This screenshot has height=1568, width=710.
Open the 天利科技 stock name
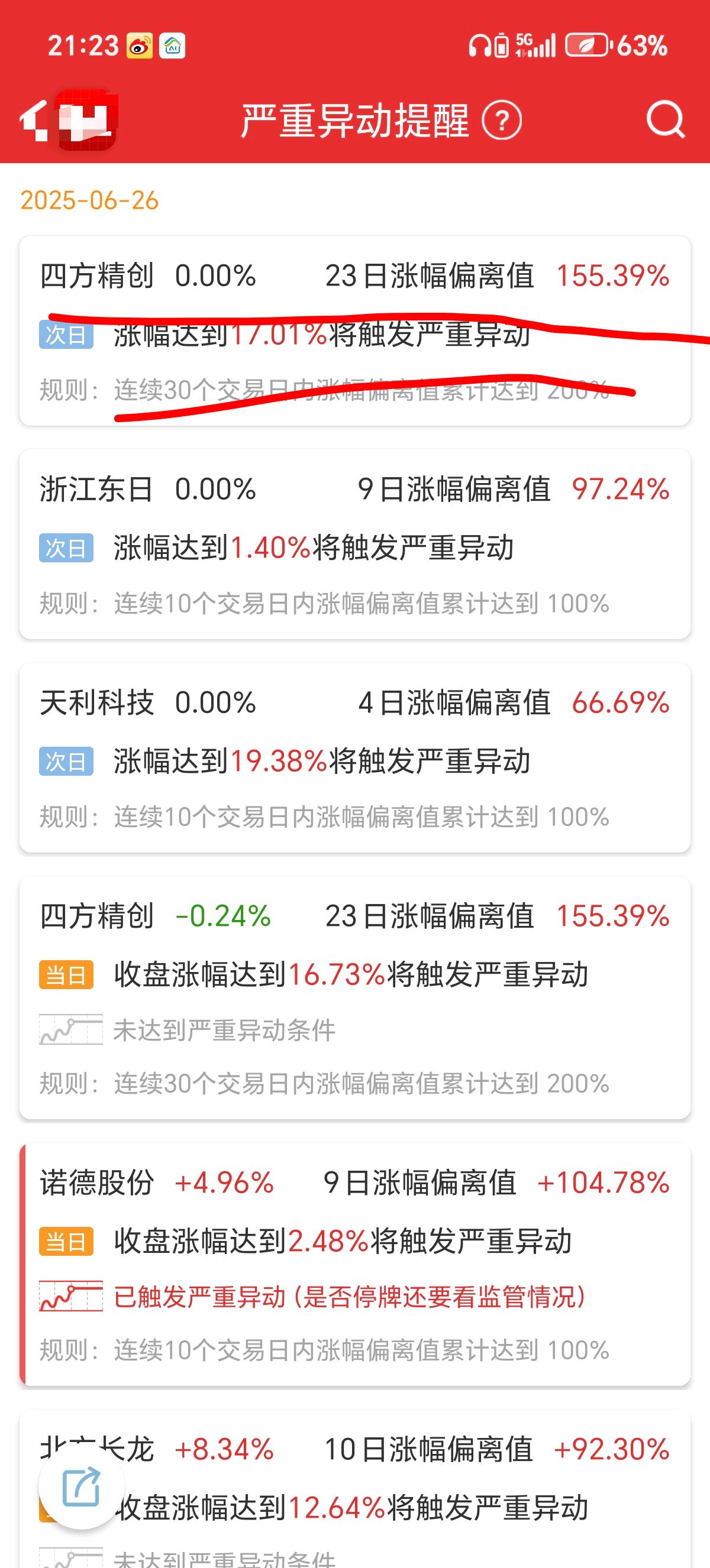(96, 703)
